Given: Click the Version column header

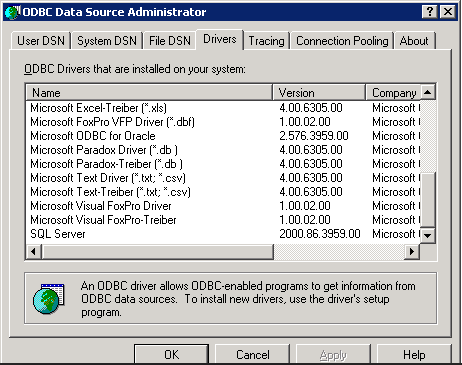Looking at the screenshot, I should tap(319, 92).
